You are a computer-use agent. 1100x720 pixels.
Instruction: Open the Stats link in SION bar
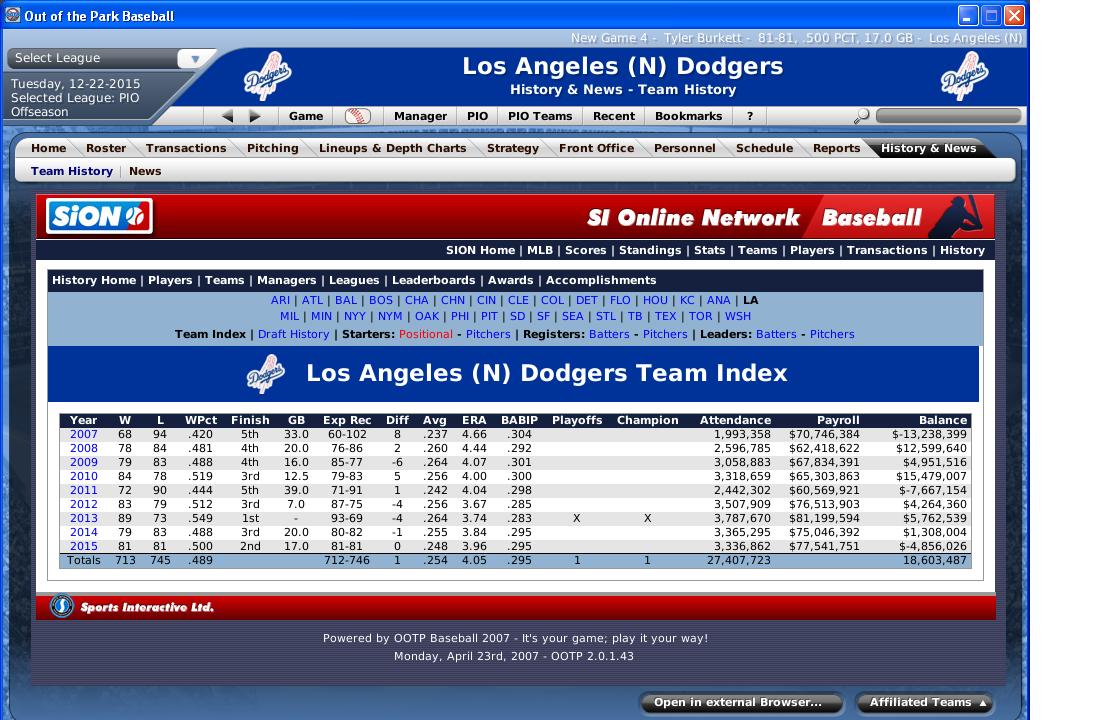[709, 251]
